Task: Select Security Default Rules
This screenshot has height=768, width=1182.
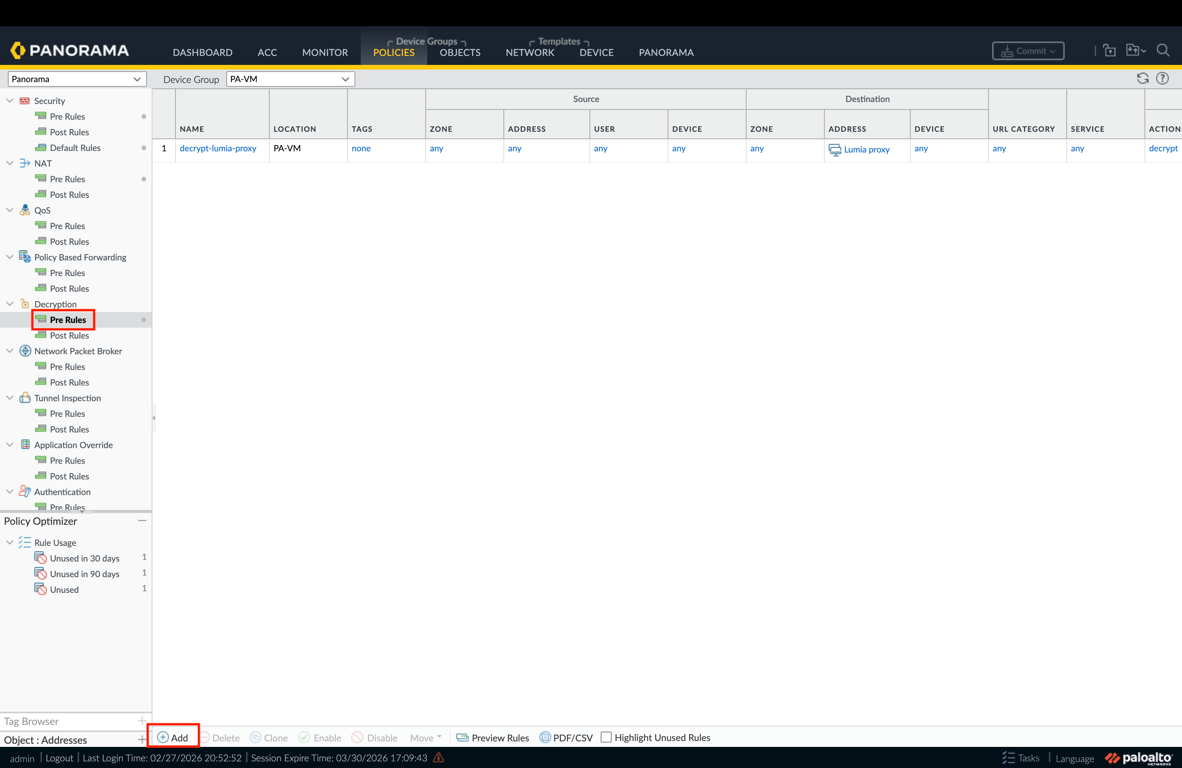Action: [x=75, y=148]
